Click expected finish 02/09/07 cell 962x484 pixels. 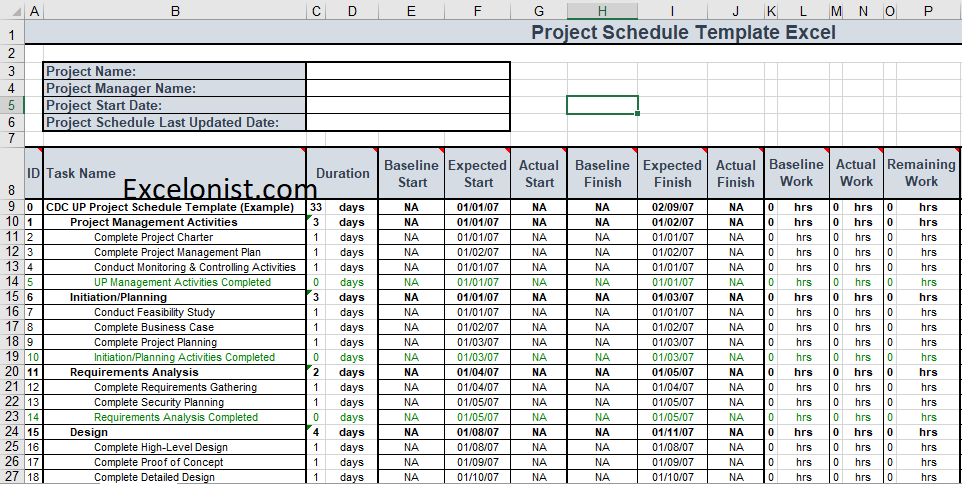click(672, 207)
